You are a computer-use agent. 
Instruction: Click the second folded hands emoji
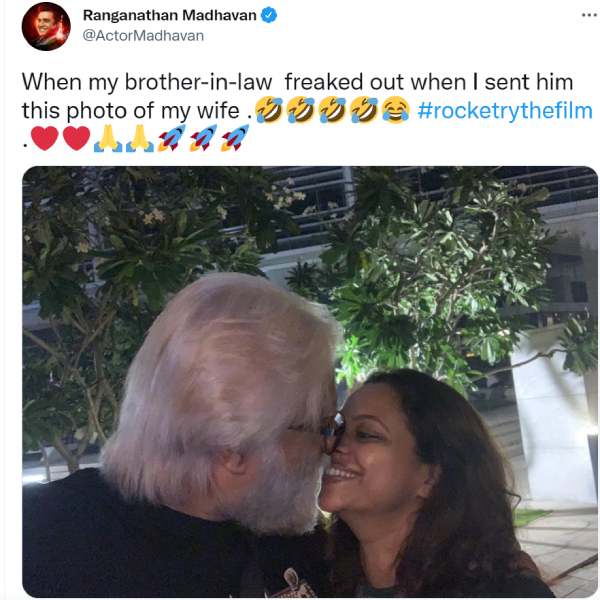pyautogui.click(x=139, y=138)
